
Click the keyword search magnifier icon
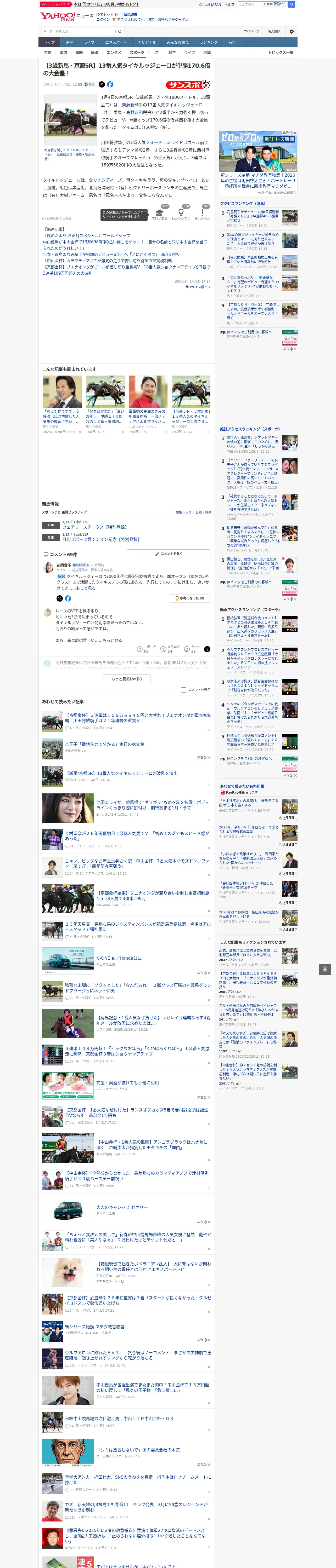[x=120, y=32]
